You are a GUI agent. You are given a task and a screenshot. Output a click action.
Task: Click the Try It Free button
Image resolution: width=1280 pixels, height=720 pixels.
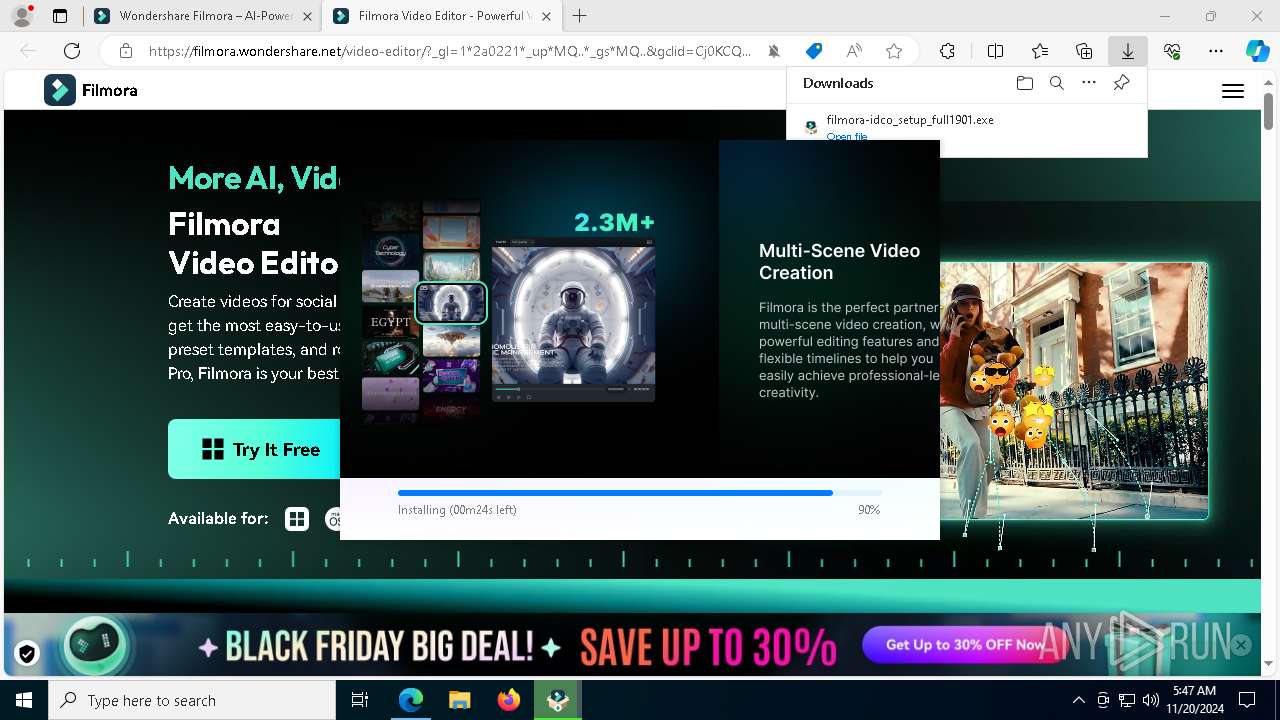coord(254,449)
